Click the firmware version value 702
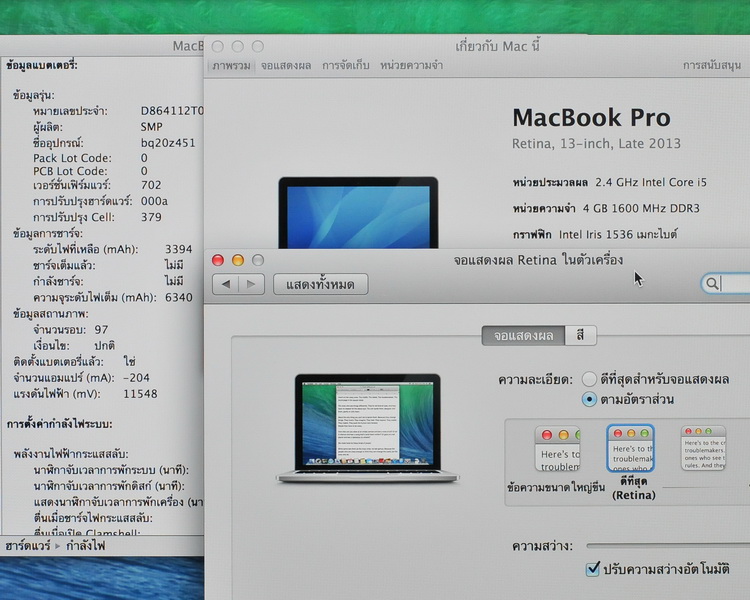Screen dimensions: 750x600 click(x=151, y=185)
